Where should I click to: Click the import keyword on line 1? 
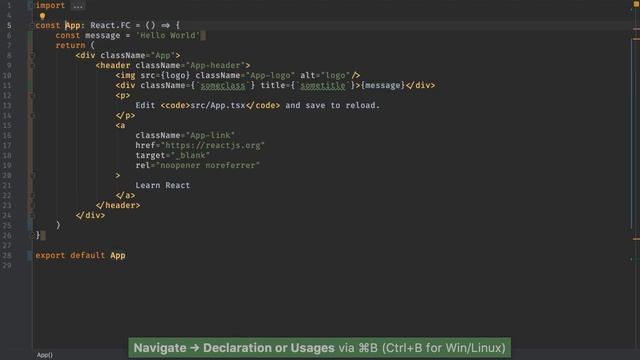(50, 6)
